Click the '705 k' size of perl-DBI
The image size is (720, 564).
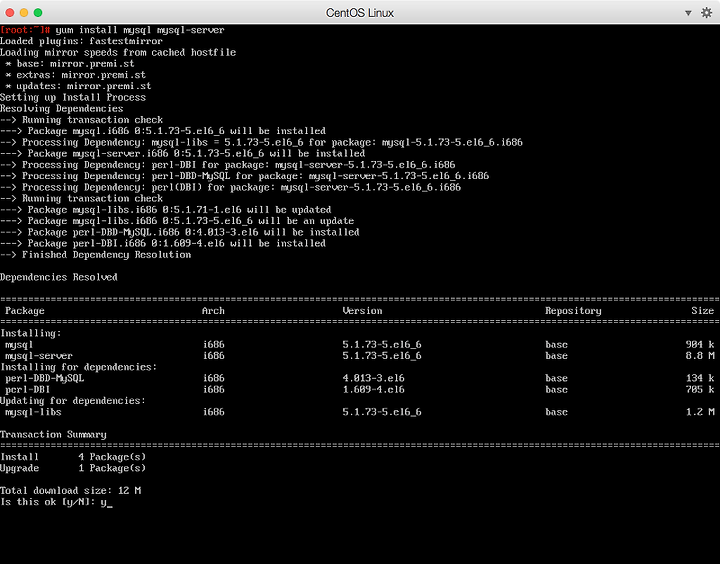click(x=700, y=389)
